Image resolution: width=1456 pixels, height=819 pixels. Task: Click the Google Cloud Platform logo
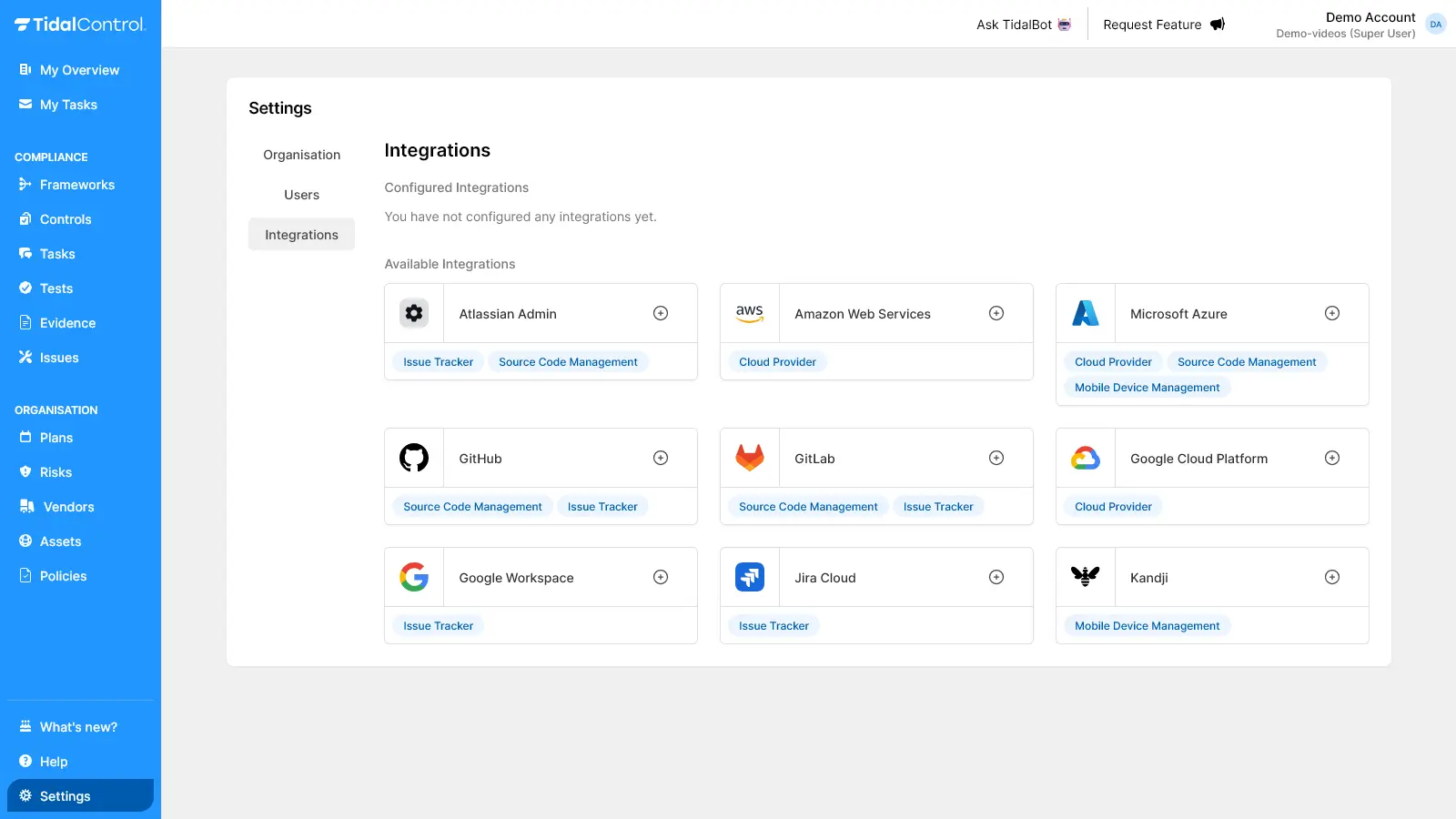(x=1086, y=458)
